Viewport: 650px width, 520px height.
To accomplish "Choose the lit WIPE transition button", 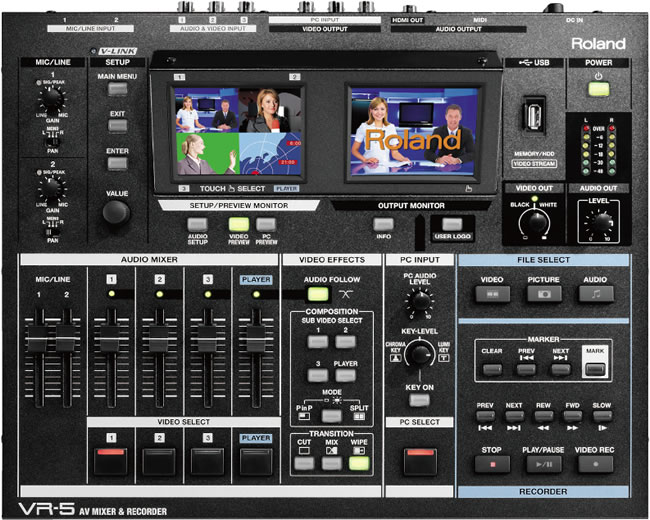I will point(359,463).
